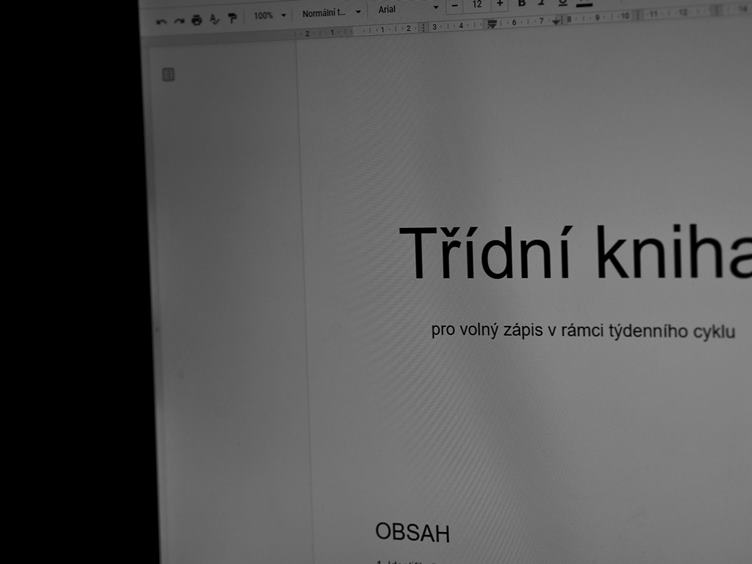Open the Normální text style dropdown
Screen dimensions: 752x564
331,12
